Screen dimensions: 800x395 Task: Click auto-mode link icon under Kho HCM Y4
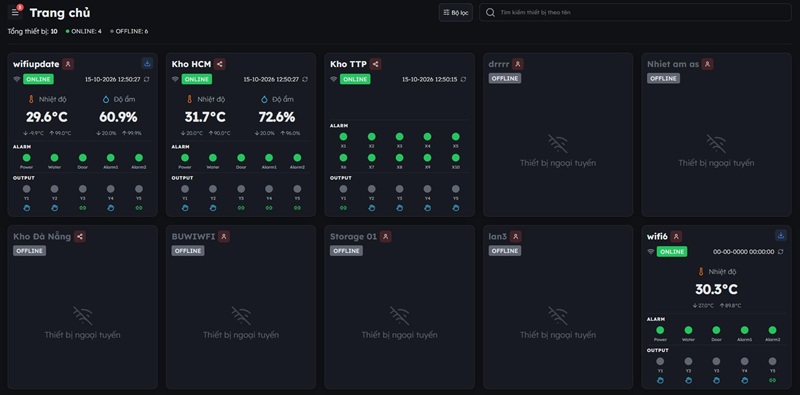click(x=269, y=208)
